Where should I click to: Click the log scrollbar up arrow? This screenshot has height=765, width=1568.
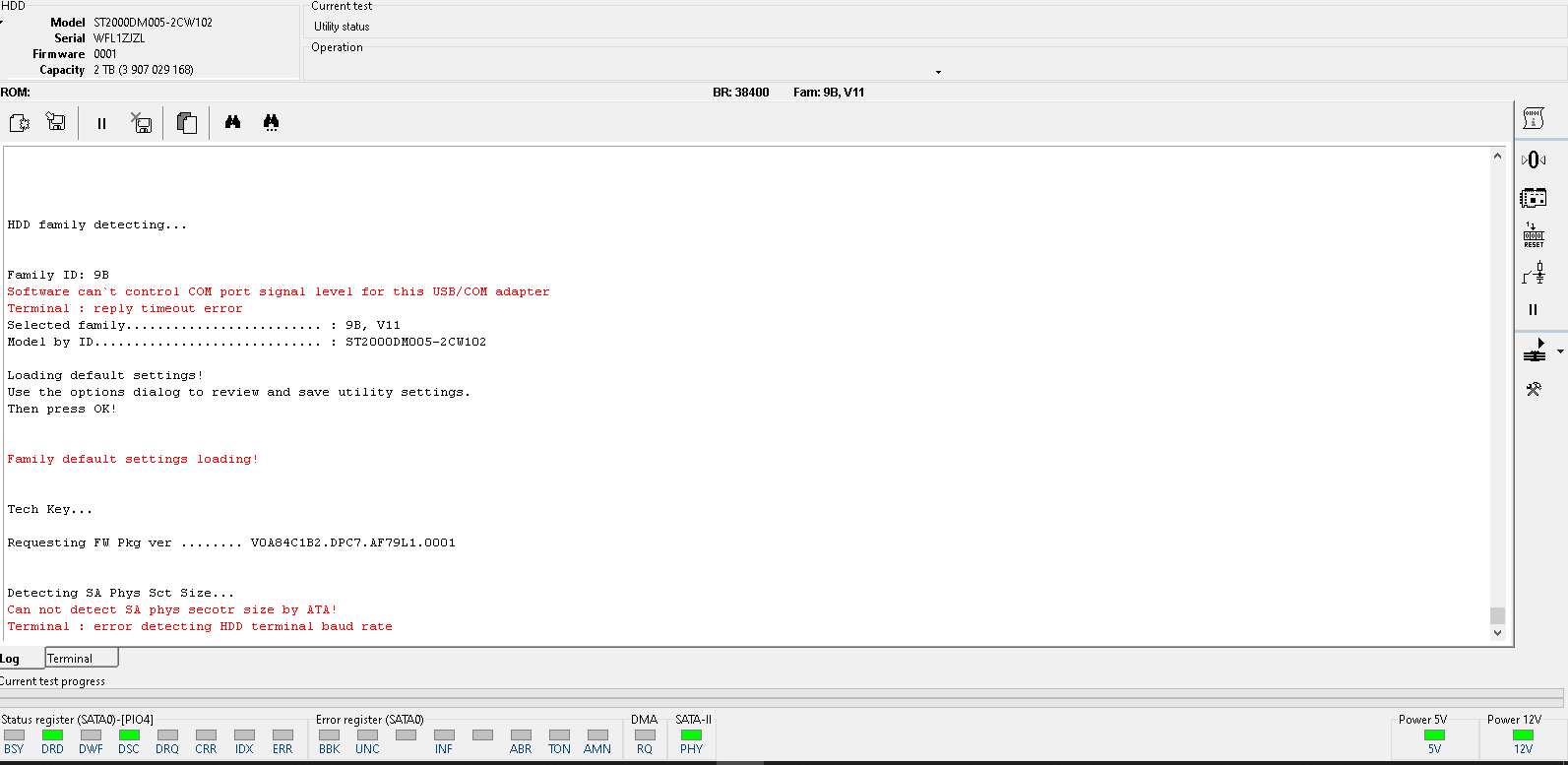pyautogui.click(x=1497, y=156)
